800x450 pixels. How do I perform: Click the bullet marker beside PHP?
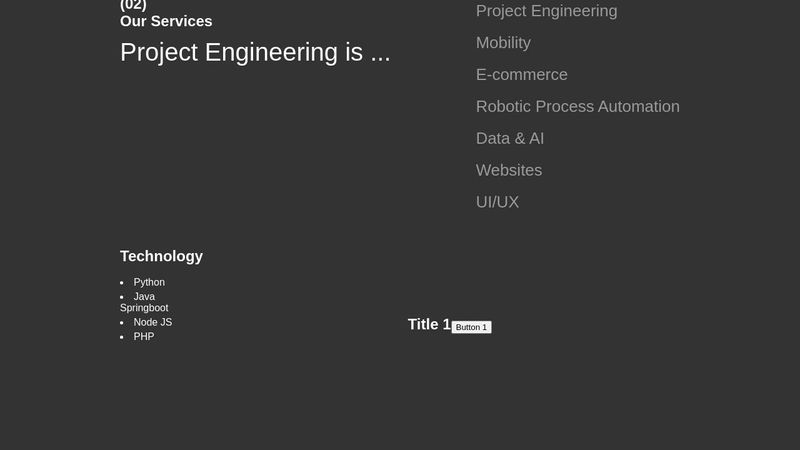[122, 337]
